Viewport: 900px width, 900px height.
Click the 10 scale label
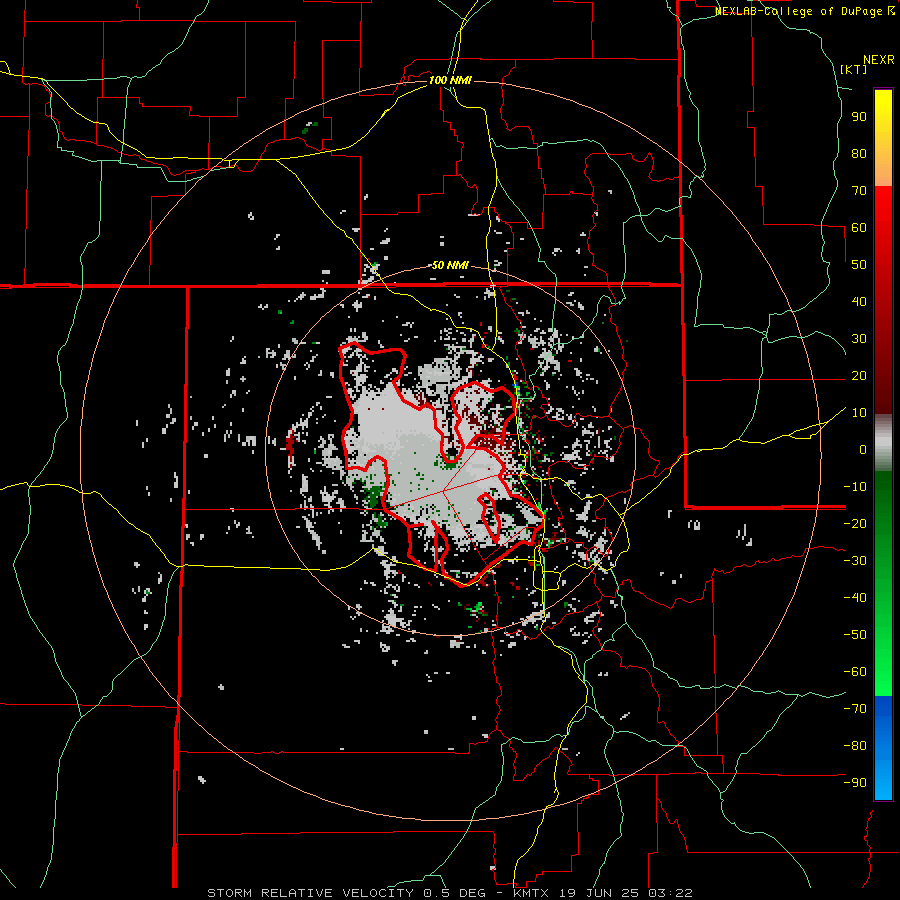coord(859,413)
